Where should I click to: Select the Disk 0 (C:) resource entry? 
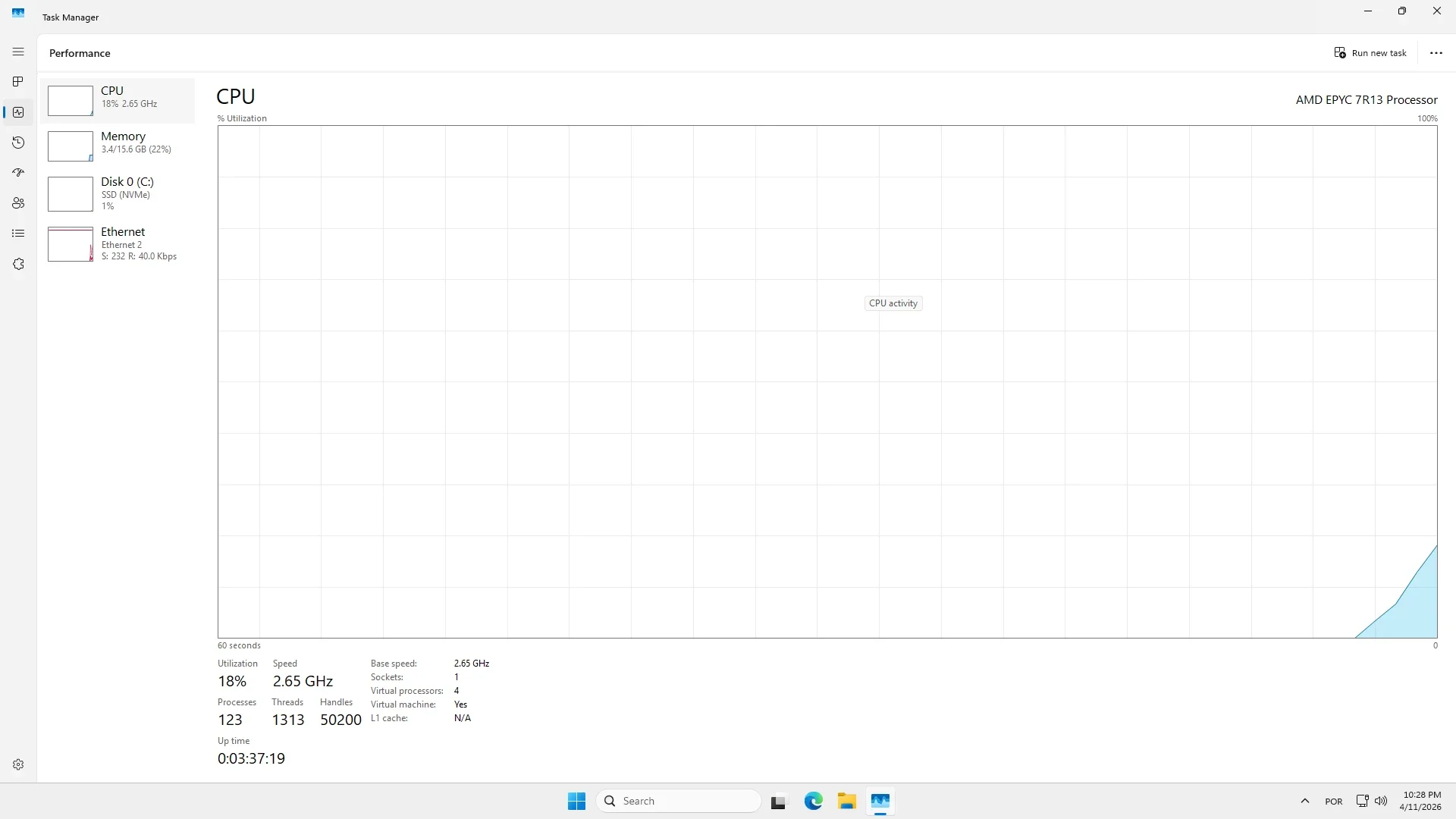point(118,193)
